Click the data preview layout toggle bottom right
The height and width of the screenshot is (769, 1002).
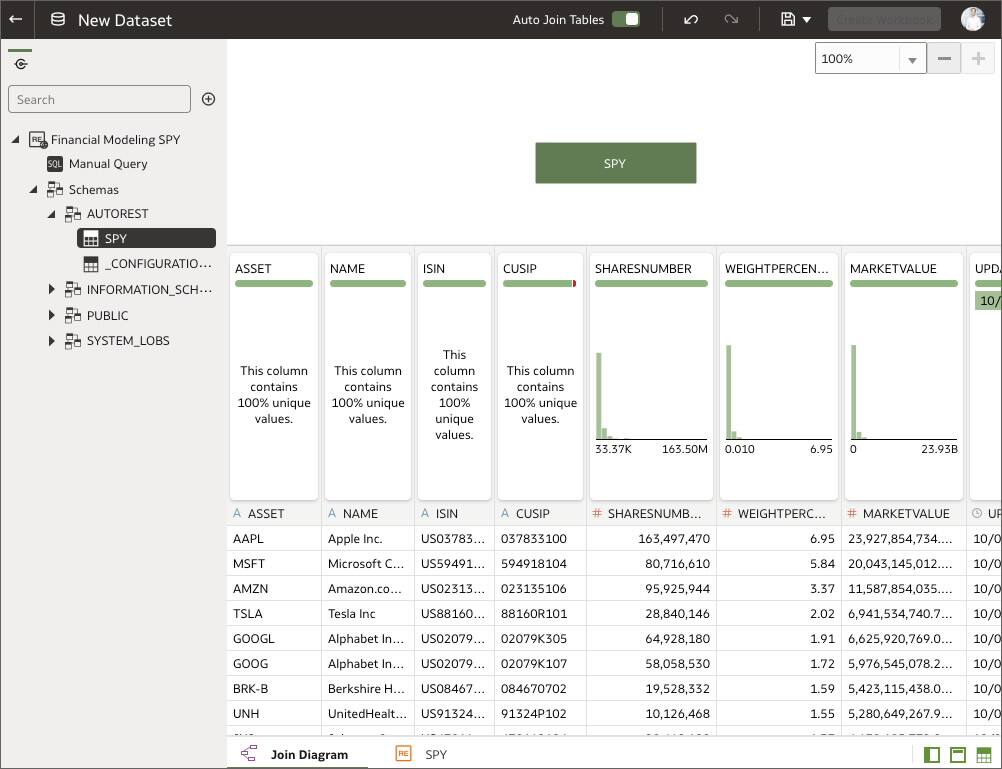(956, 754)
